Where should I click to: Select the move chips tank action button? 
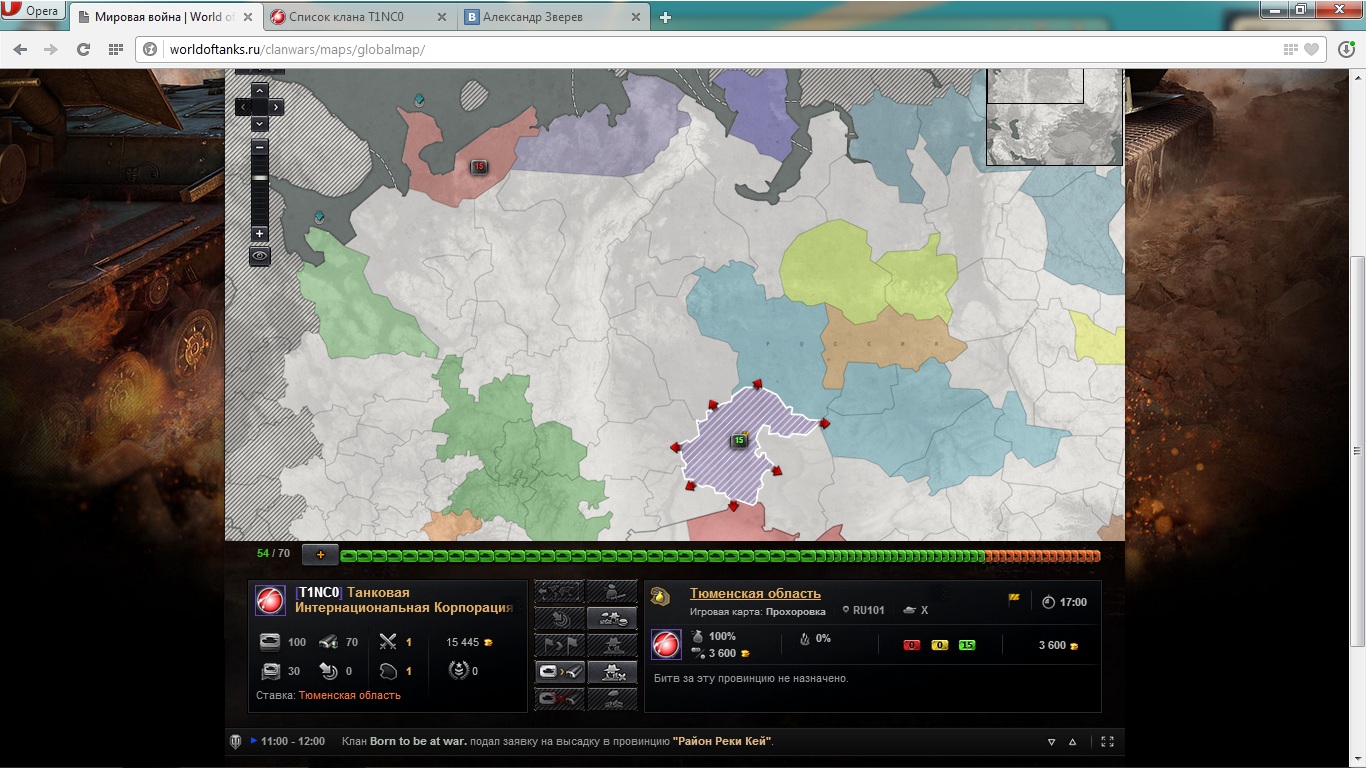(x=559, y=671)
